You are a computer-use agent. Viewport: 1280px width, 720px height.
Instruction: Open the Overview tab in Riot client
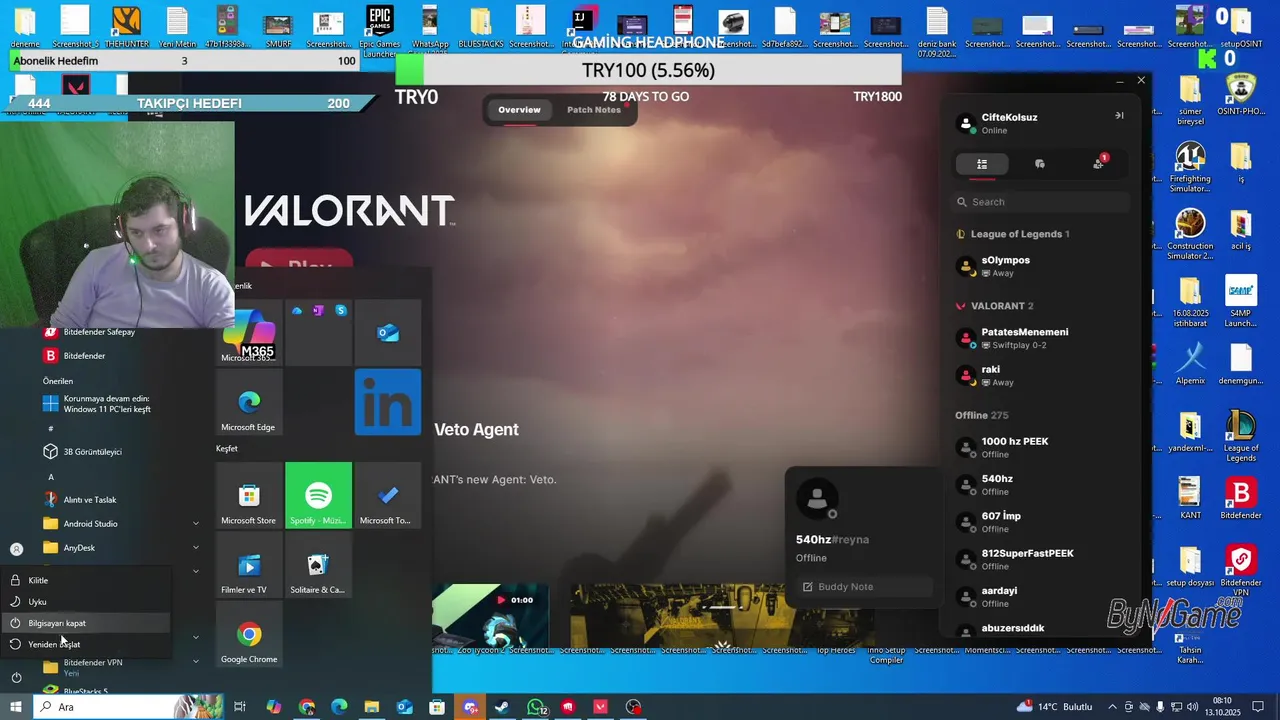tap(519, 110)
